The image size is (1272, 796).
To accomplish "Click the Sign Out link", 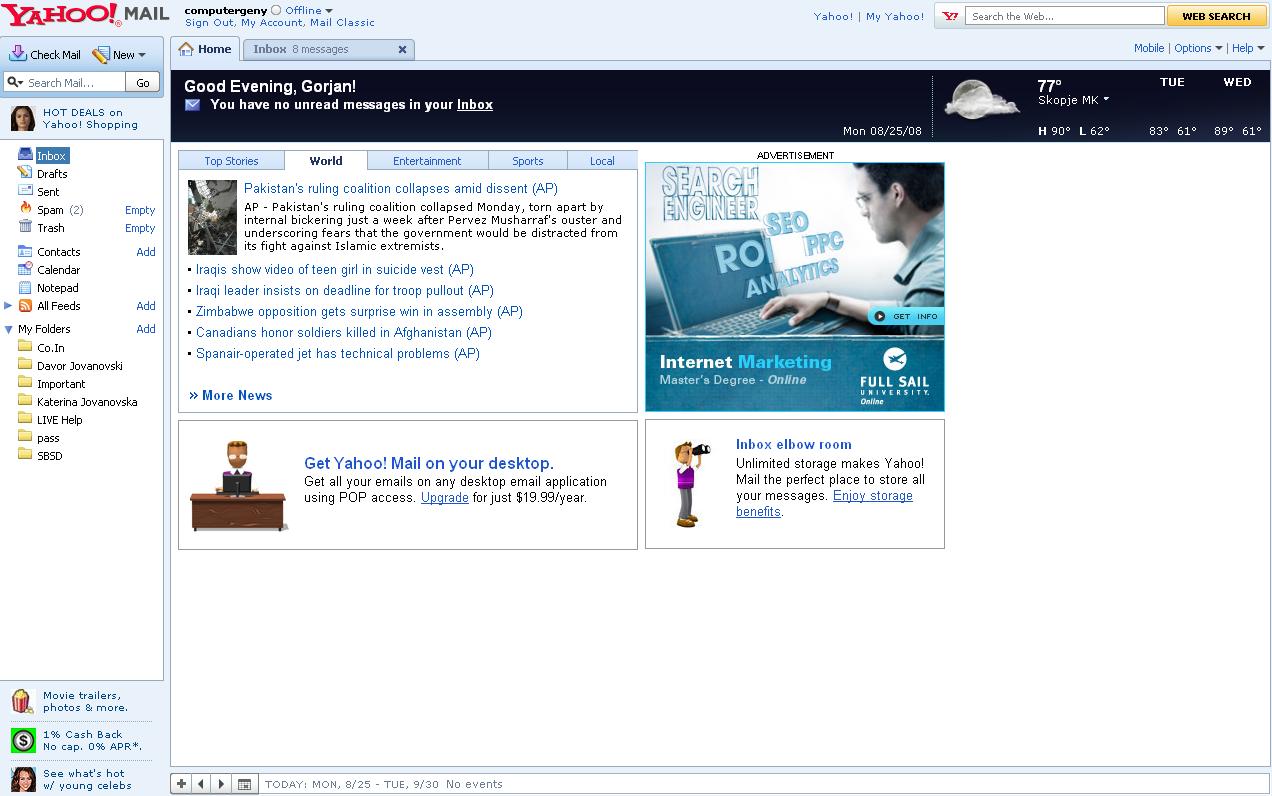I will coord(209,22).
